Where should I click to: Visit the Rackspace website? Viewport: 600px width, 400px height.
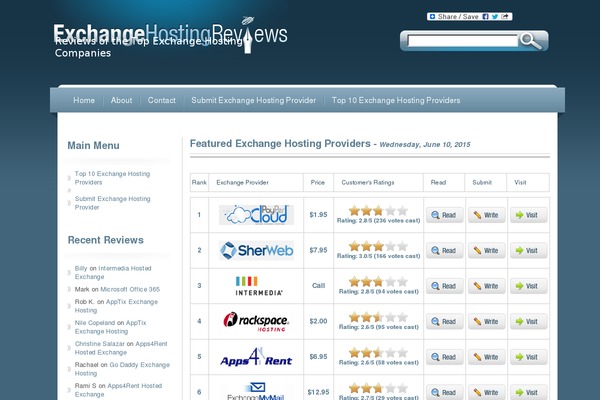coord(528,322)
